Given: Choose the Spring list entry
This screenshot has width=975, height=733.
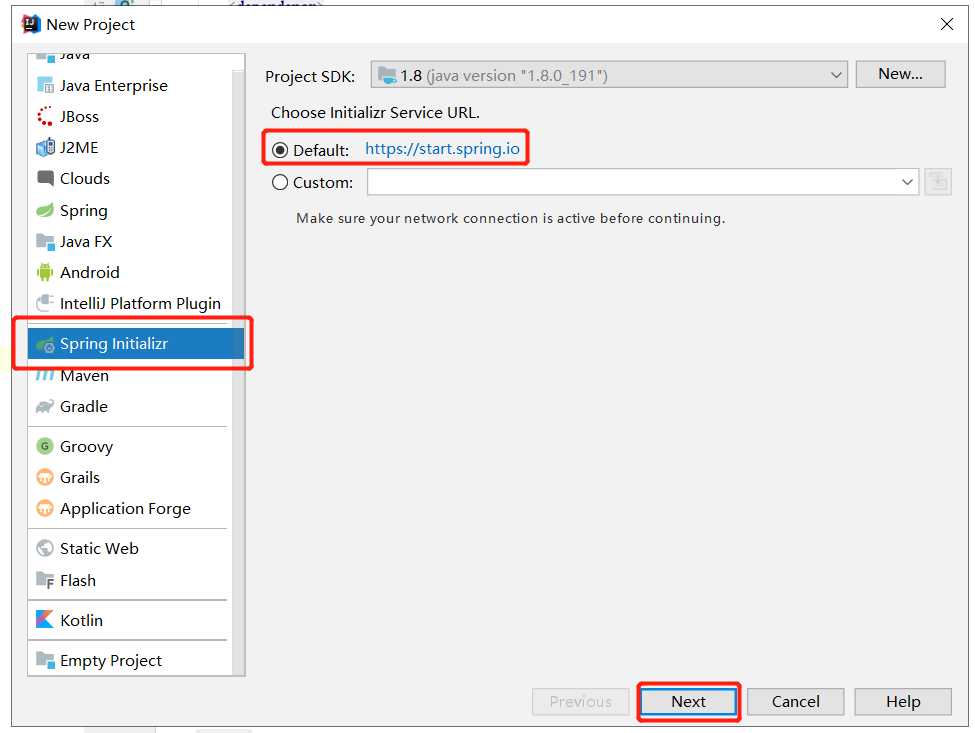Looking at the screenshot, I should coord(130,210).
